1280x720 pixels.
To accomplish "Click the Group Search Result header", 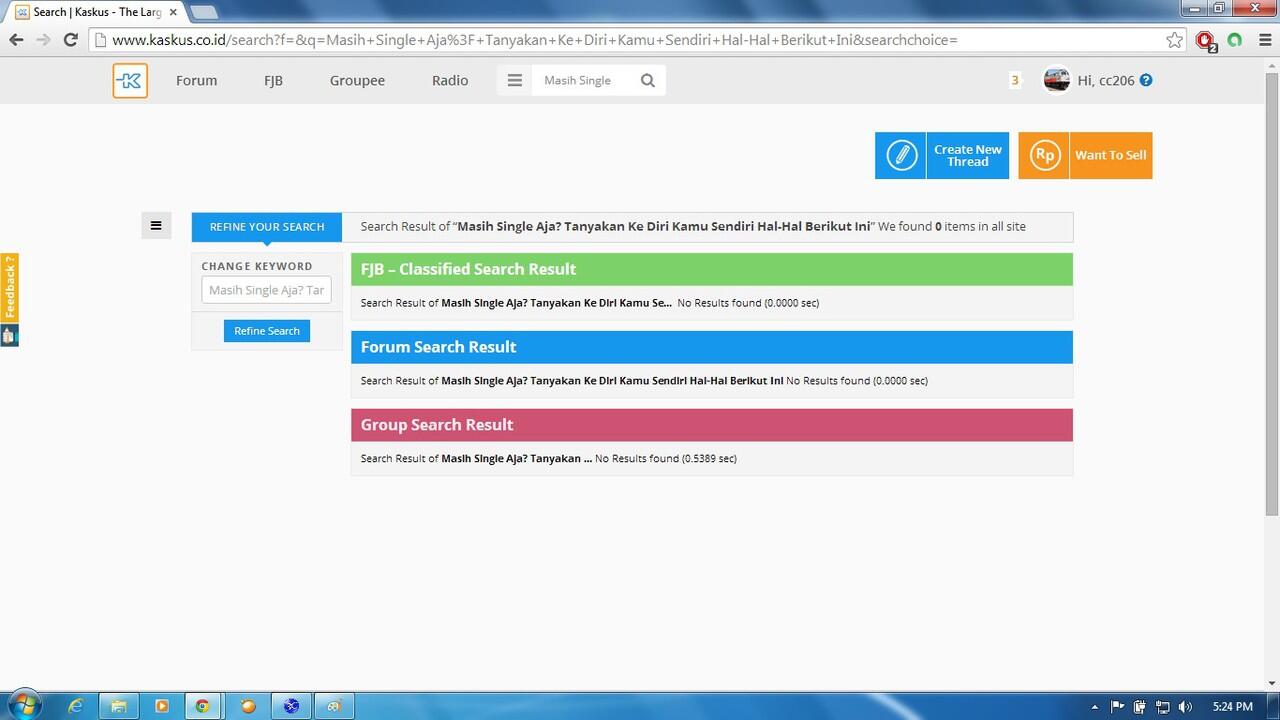I will pyautogui.click(x=712, y=425).
